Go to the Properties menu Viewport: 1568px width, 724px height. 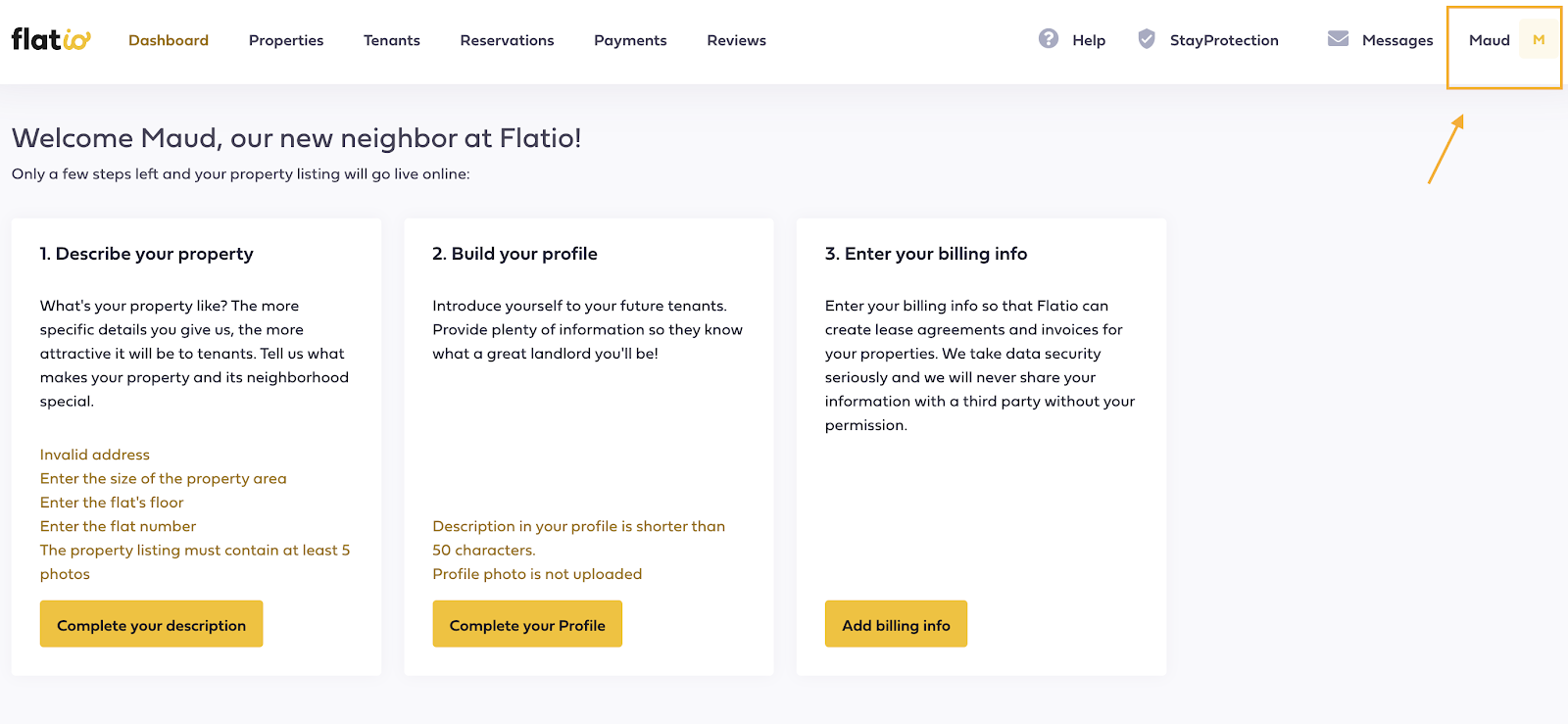[x=286, y=40]
